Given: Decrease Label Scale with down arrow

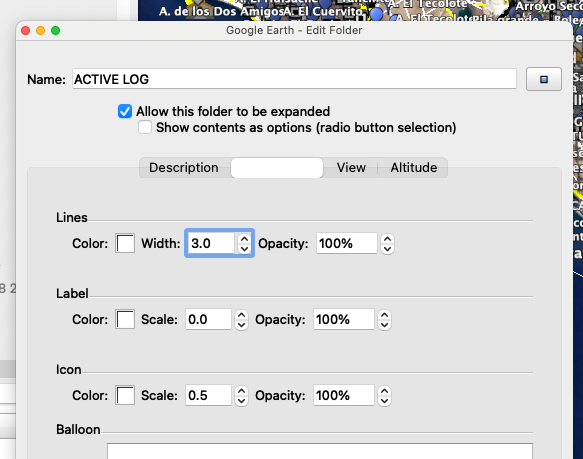Looking at the screenshot, I should point(241,324).
